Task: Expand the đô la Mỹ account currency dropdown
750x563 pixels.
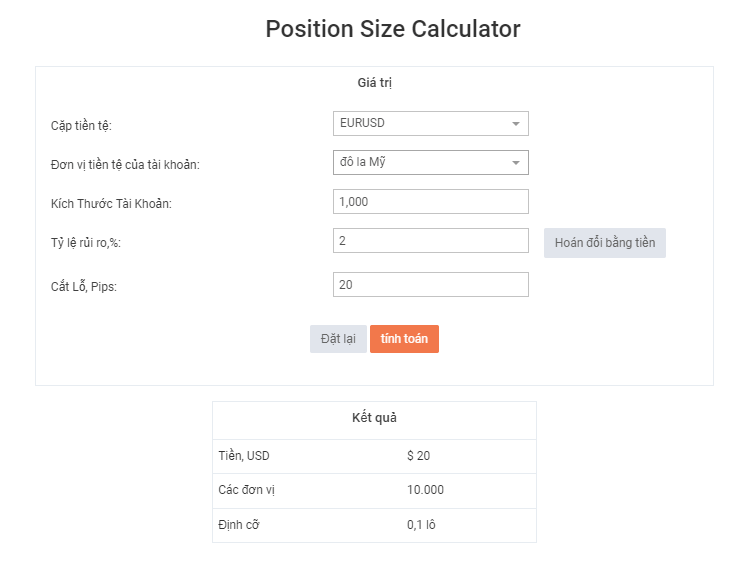Action: pyautogui.click(x=430, y=162)
